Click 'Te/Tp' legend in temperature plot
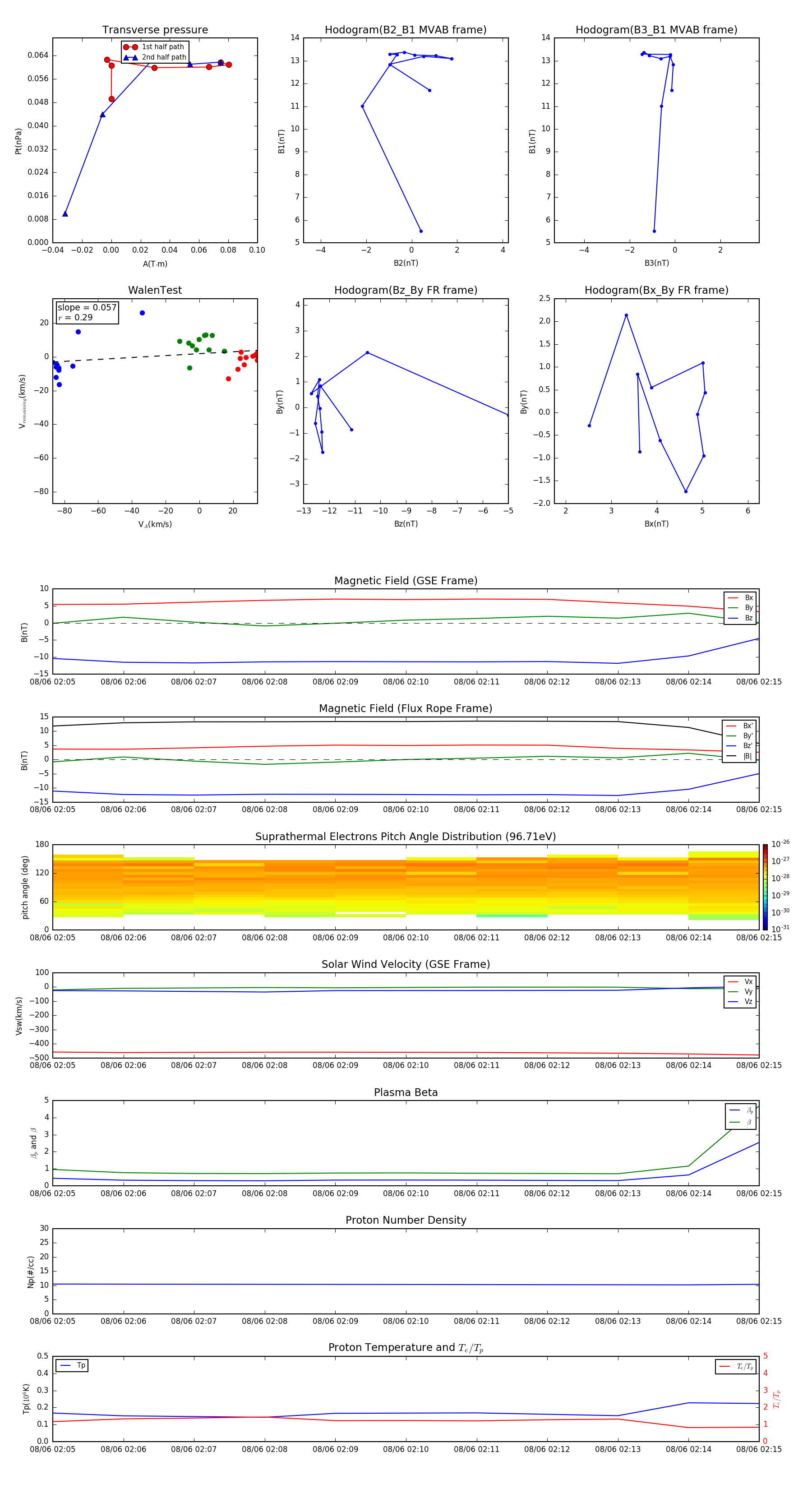Viewport: 812px width, 1489px height. [745, 1366]
